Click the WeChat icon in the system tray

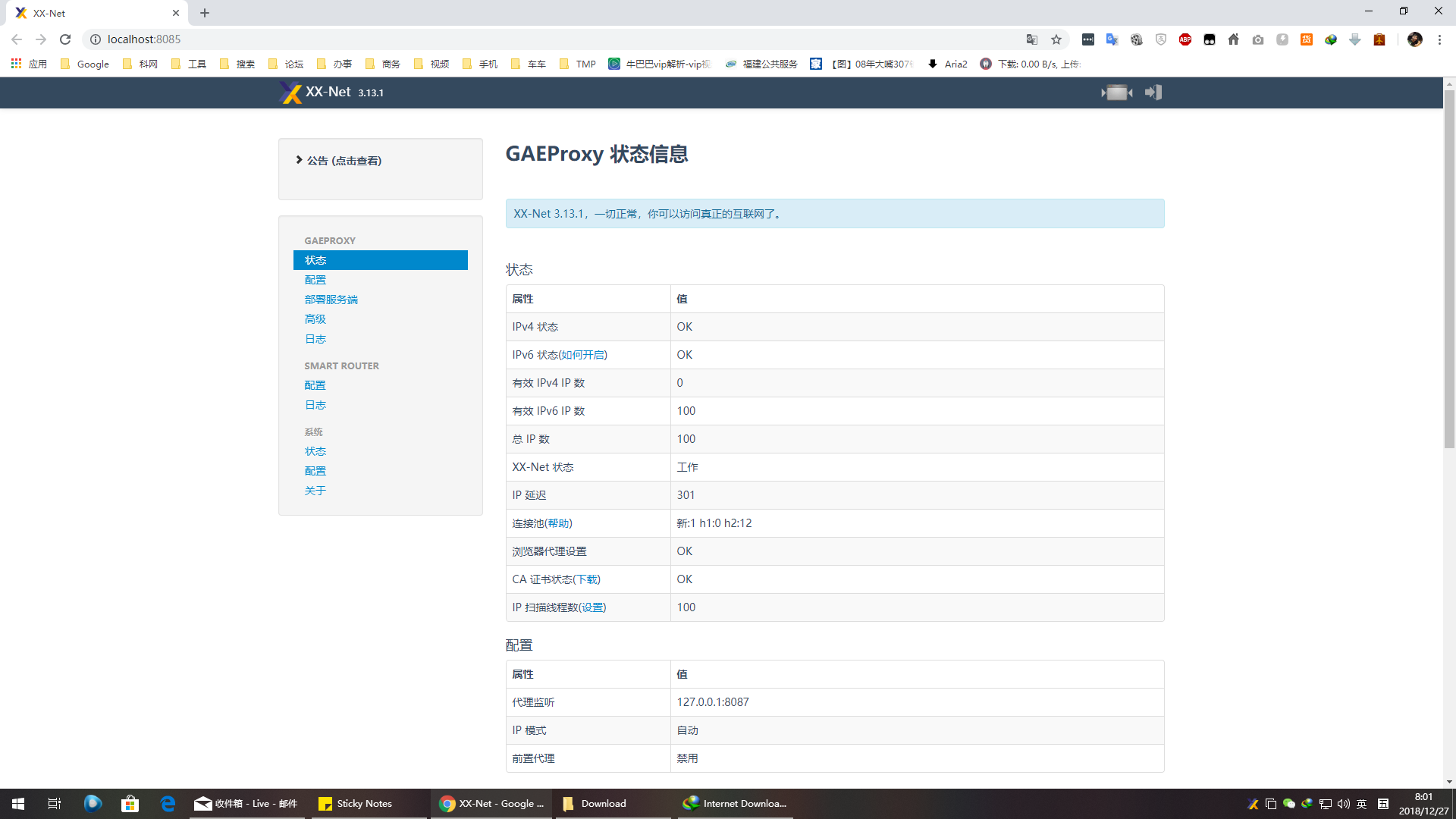point(1288,804)
